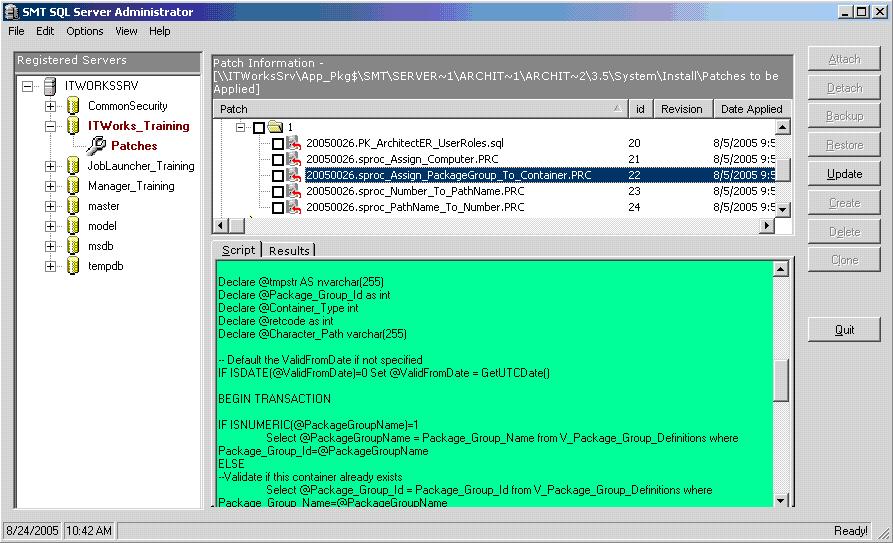Sort by the Date Applied column header
This screenshot has width=893, height=543.
click(x=751, y=109)
